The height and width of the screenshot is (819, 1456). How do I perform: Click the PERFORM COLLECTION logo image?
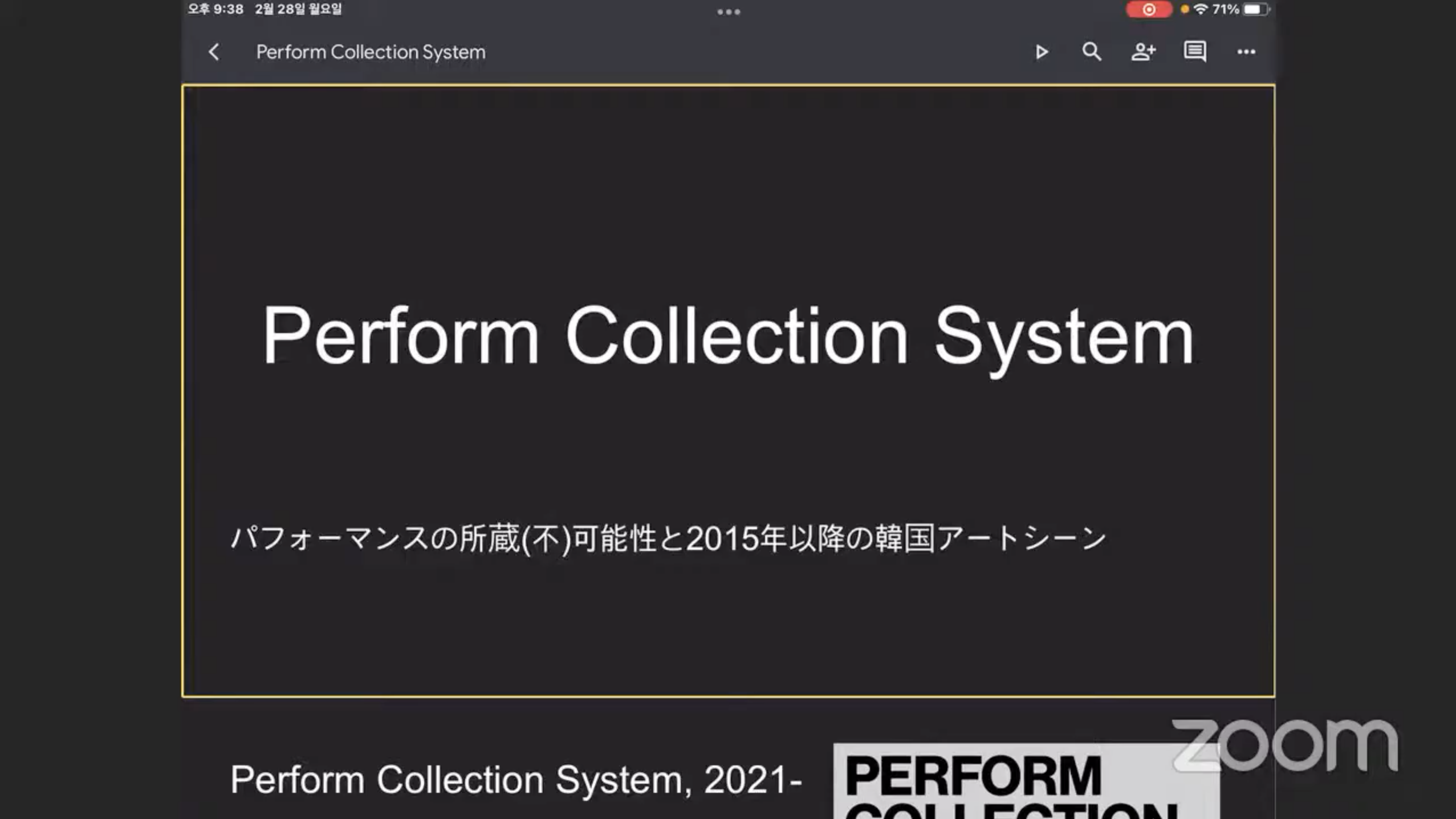1026,781
